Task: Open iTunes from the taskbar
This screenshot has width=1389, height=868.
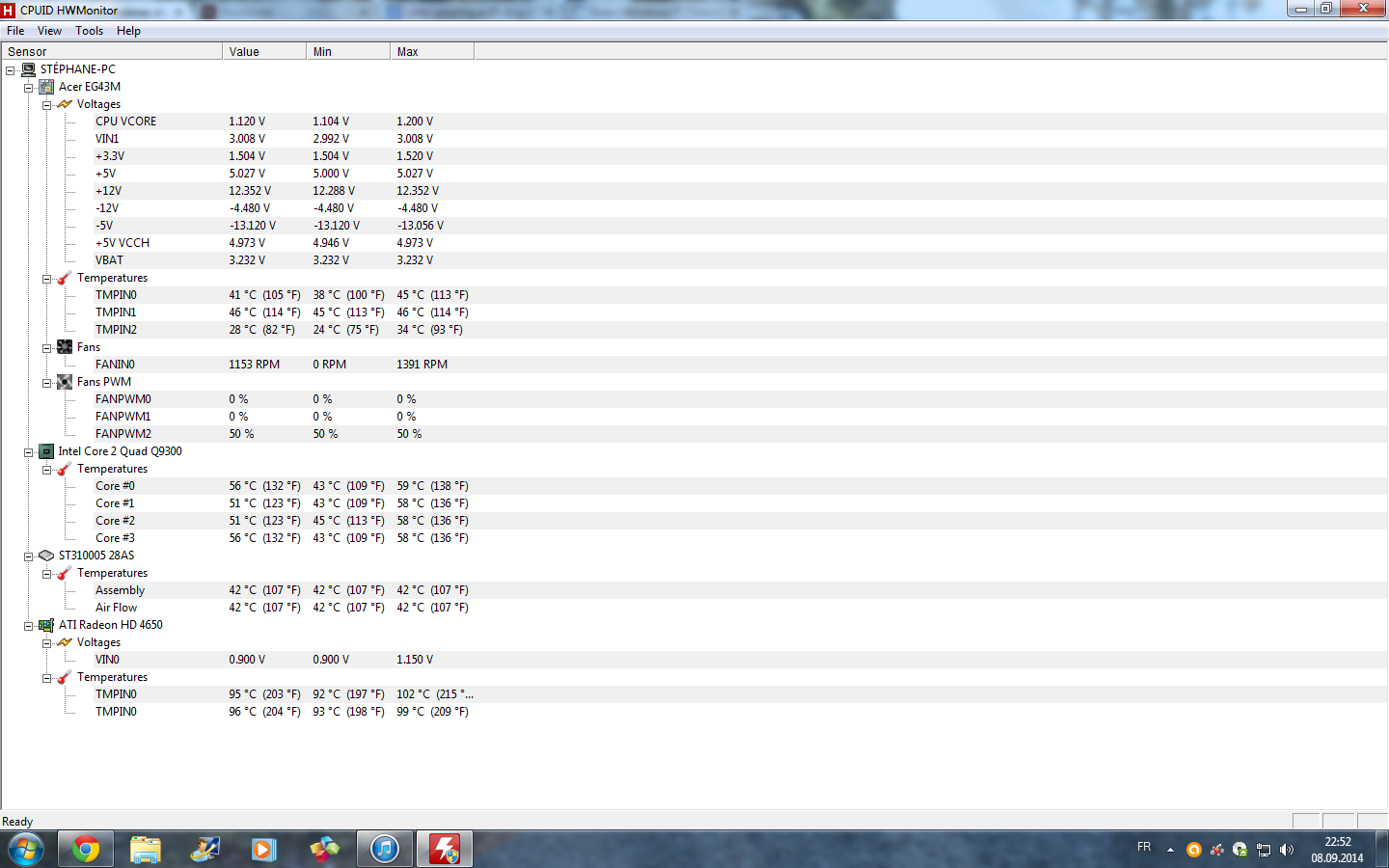Action: 385,849
